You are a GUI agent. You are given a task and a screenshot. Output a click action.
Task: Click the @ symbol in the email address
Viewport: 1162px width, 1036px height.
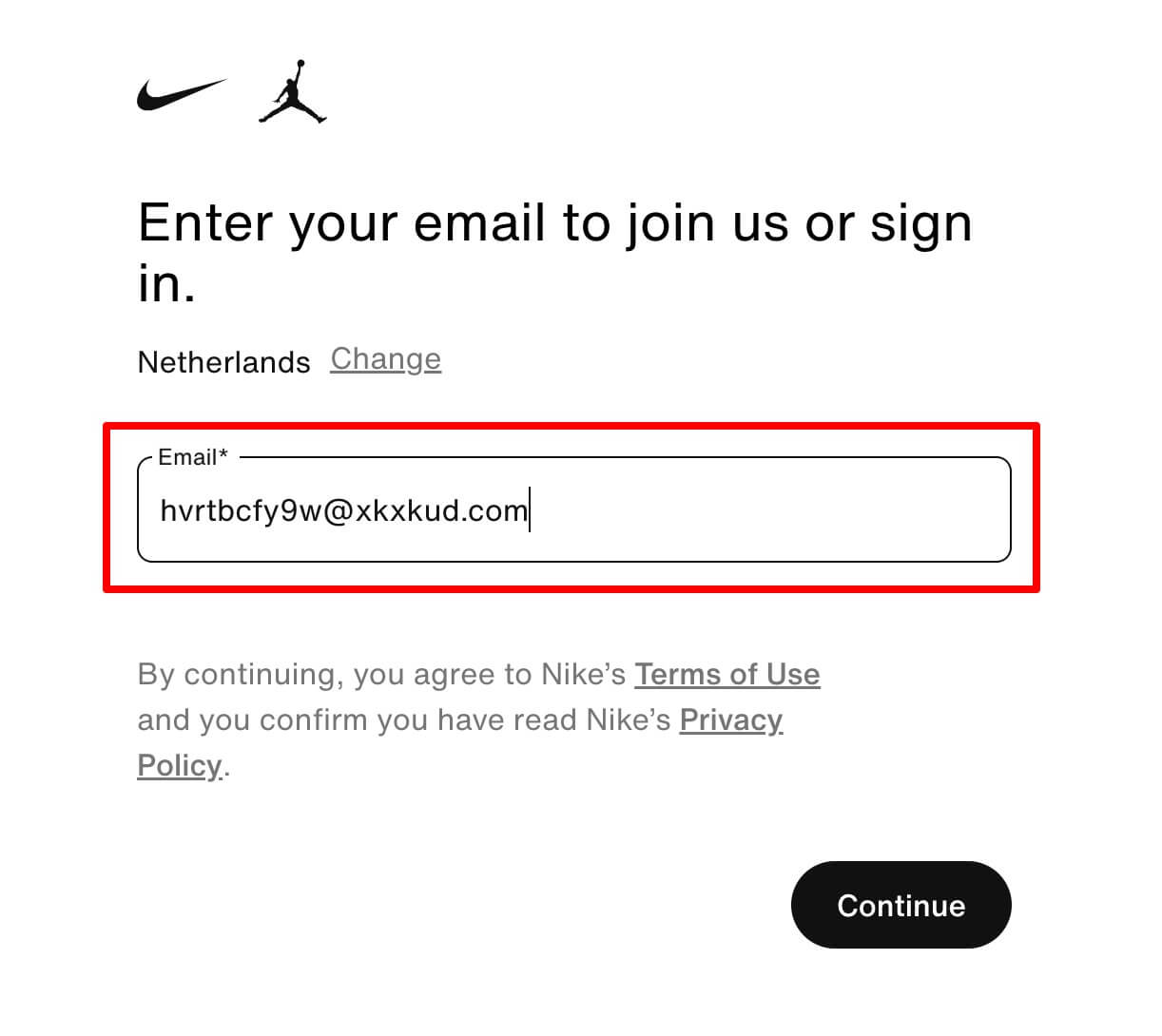339,511
